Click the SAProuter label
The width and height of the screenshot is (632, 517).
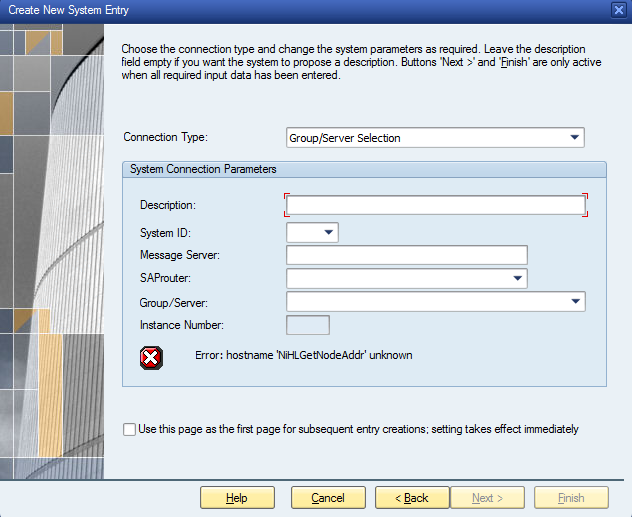(x=165, y=278)
